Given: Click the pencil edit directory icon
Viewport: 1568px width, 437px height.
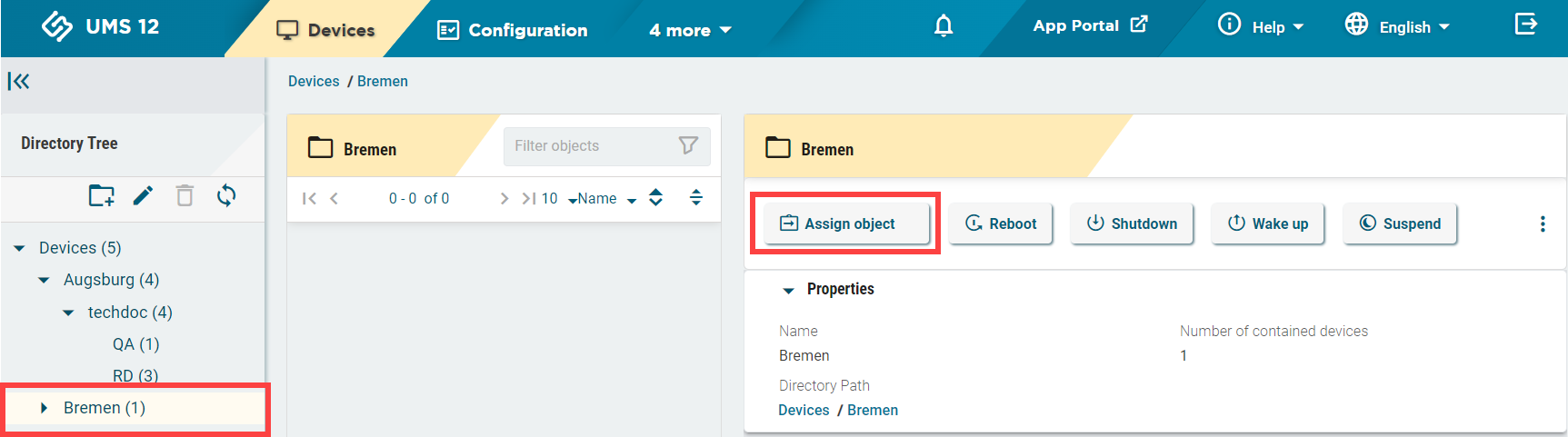Looking at the screenshot, I should coord(143,195).
